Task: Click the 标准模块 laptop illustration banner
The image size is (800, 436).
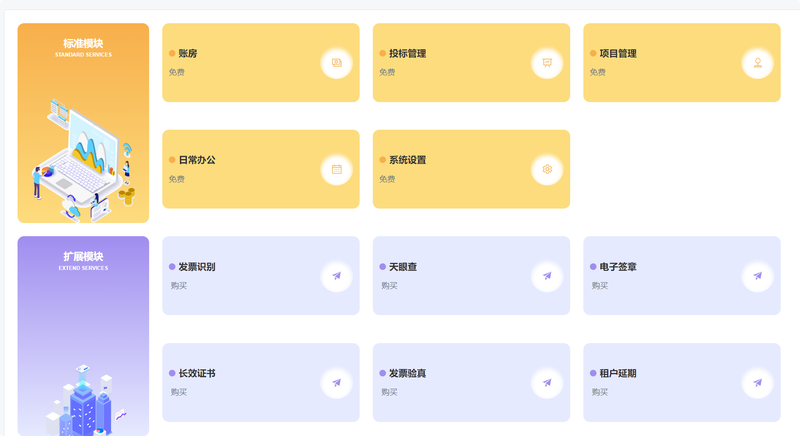Action: (x=83, y=123)
